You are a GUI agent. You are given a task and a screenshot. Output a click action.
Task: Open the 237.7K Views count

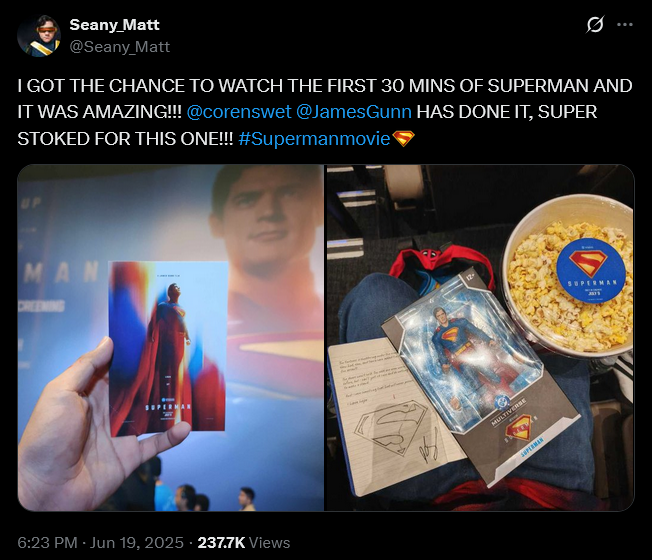tap(244, 543)
